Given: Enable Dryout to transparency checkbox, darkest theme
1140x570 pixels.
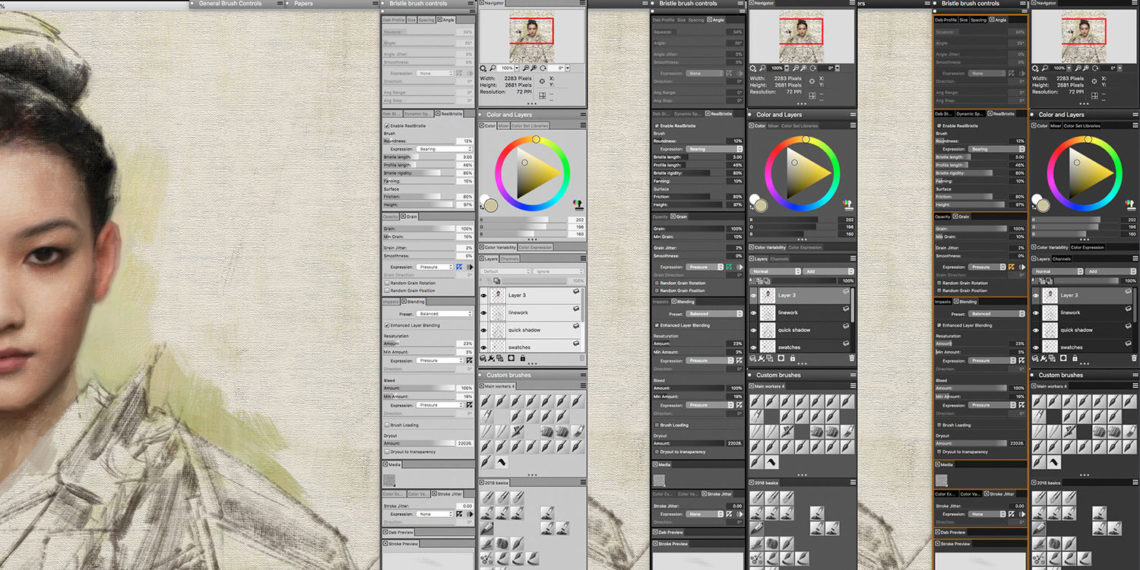Looking at the screenshot, I should pos(939,451).
